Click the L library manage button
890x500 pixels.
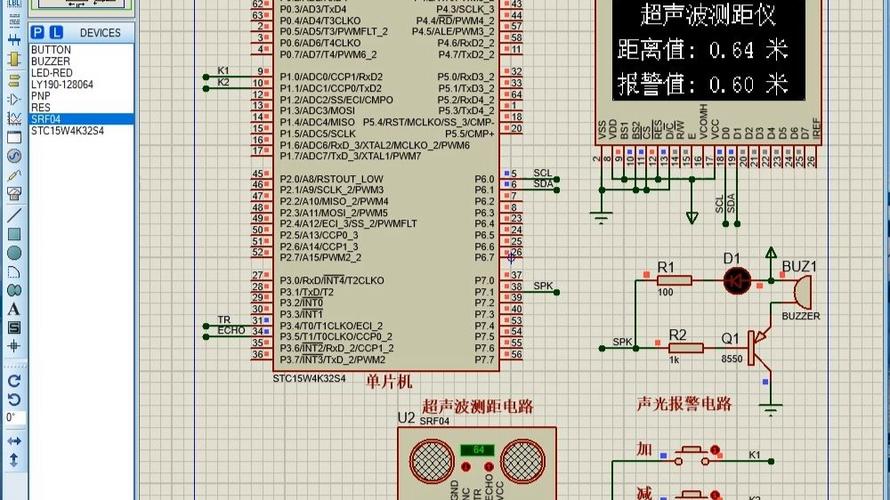coord(56,32)
